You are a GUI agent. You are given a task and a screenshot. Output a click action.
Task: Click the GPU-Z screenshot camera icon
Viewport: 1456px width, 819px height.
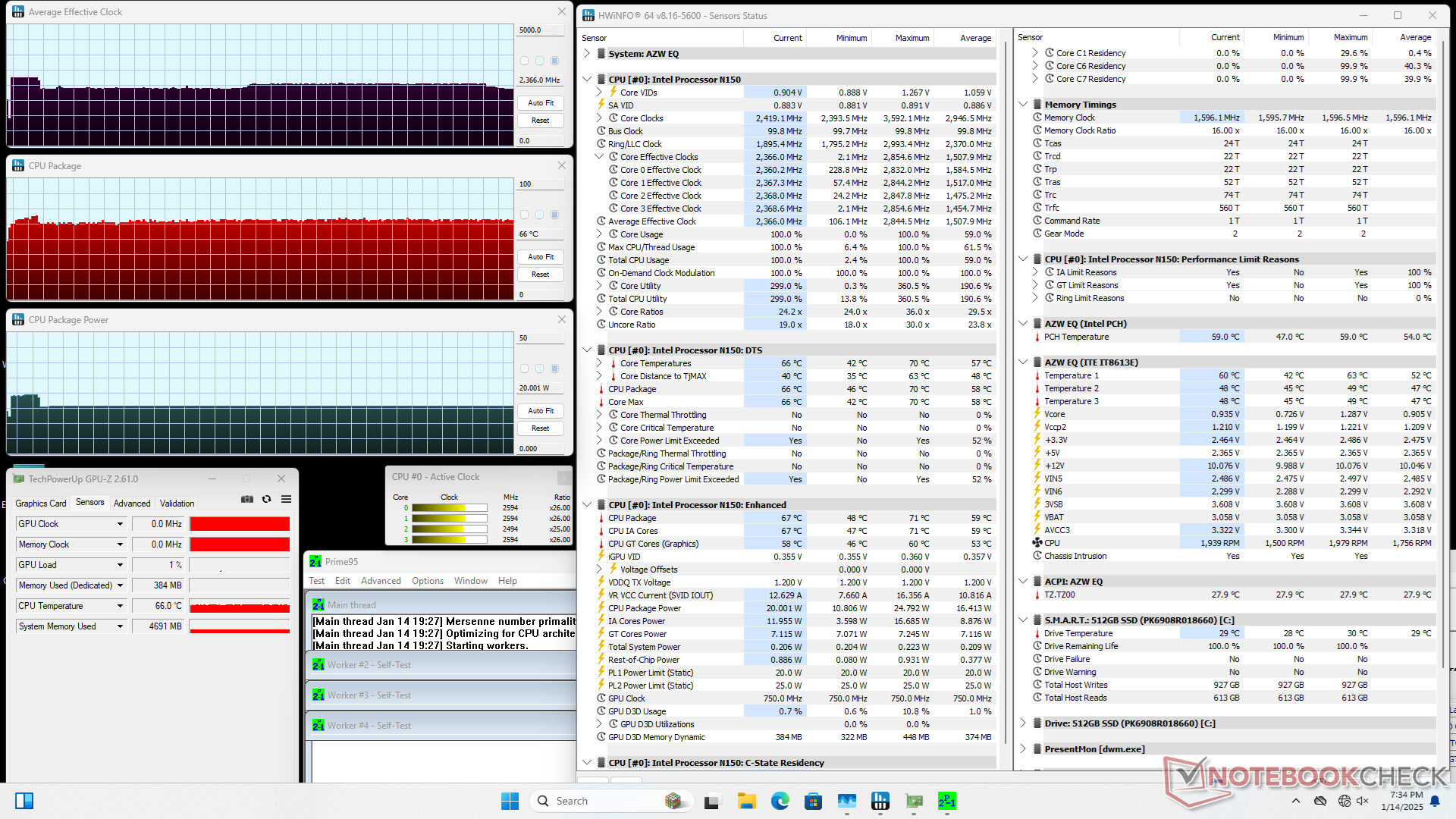click(247, 499)
